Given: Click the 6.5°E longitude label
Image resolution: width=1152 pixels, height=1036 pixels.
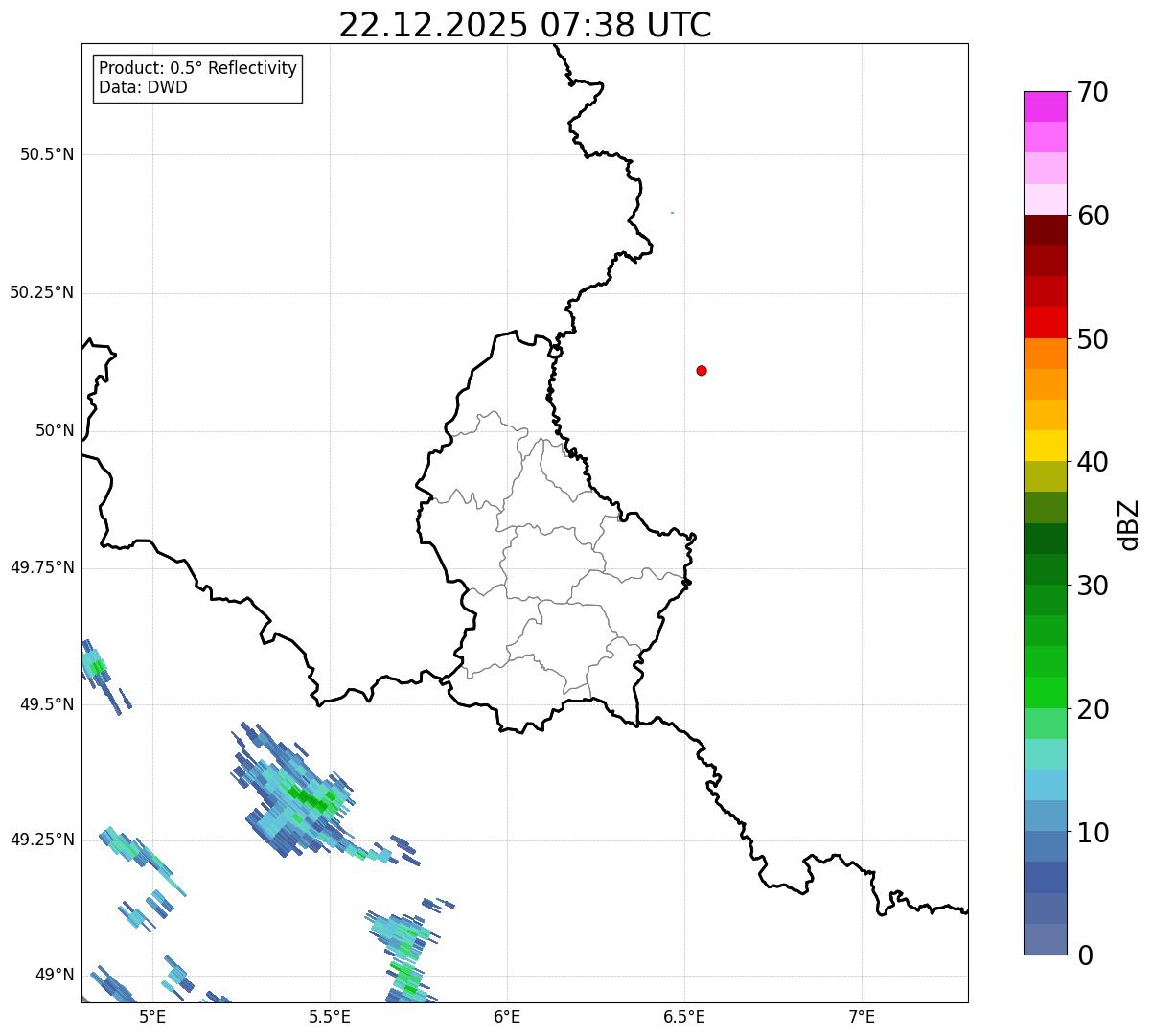Looking at the screenshot, I should tap(684, 1017).
